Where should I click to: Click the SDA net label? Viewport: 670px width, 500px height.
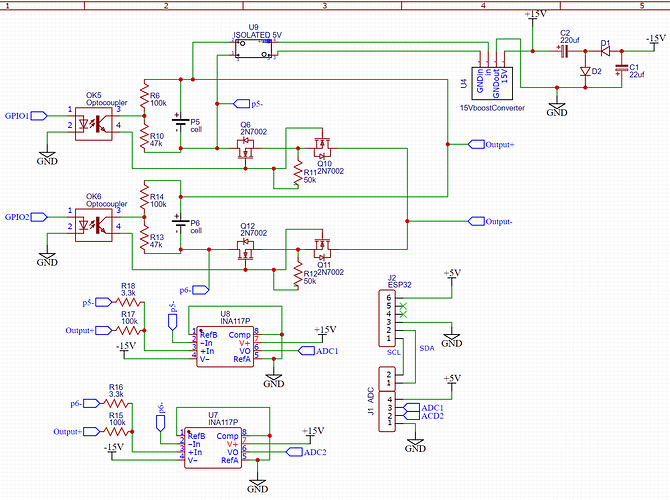point(426,348)
